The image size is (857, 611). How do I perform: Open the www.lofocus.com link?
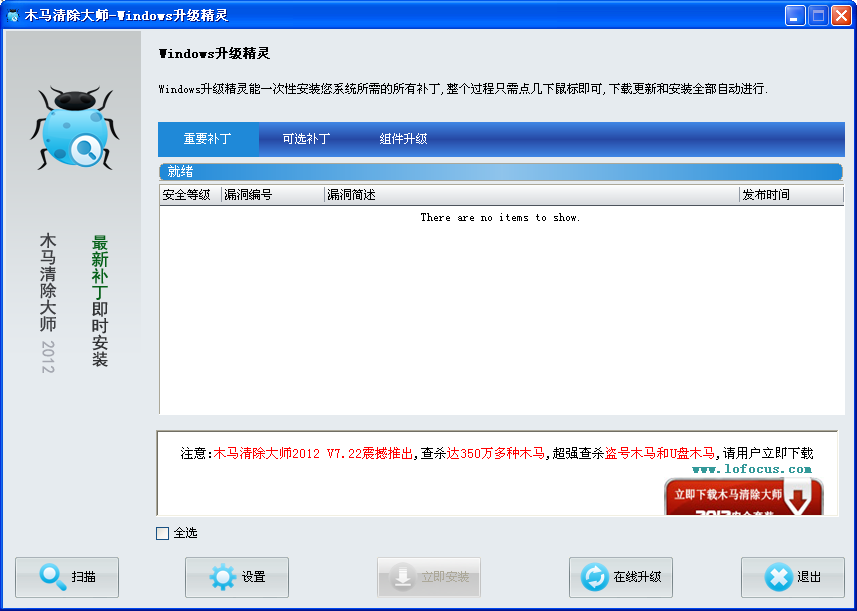(x=752, y=469)
